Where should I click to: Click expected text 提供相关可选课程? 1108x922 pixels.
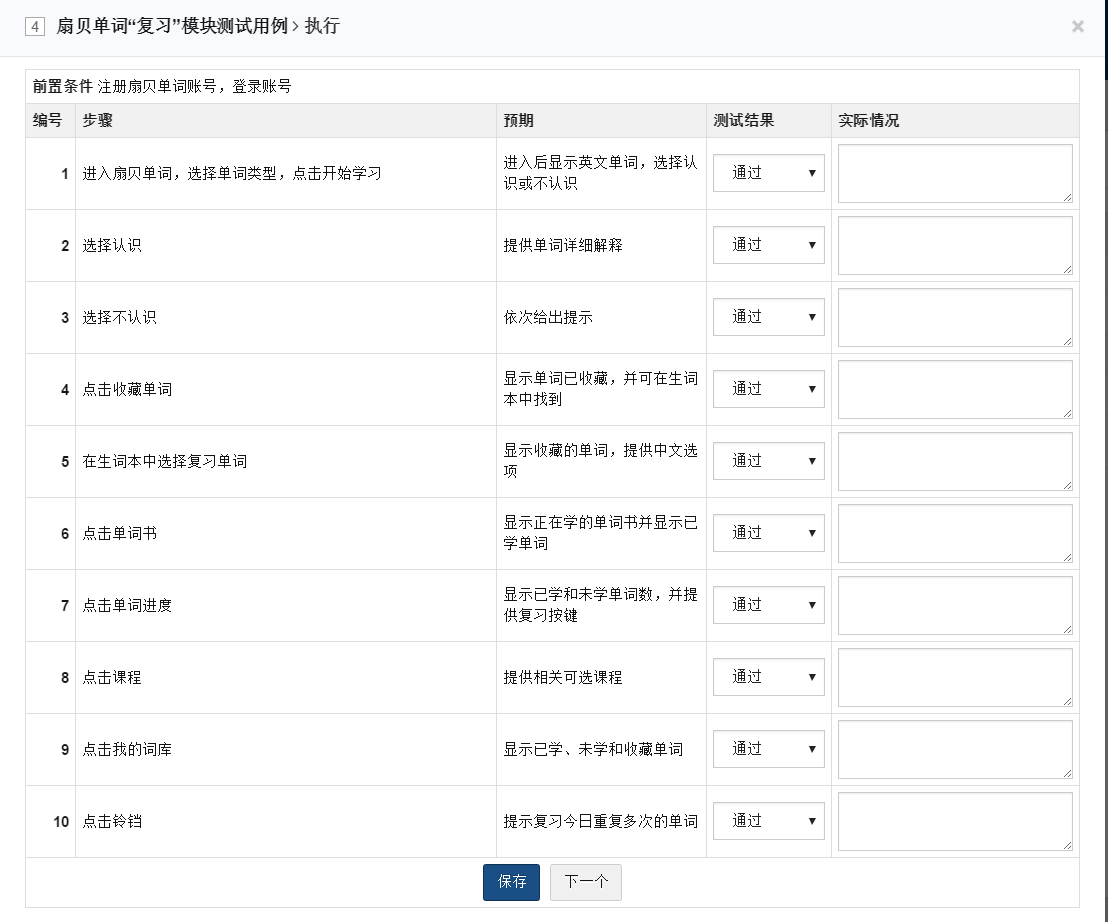point(562,678)
